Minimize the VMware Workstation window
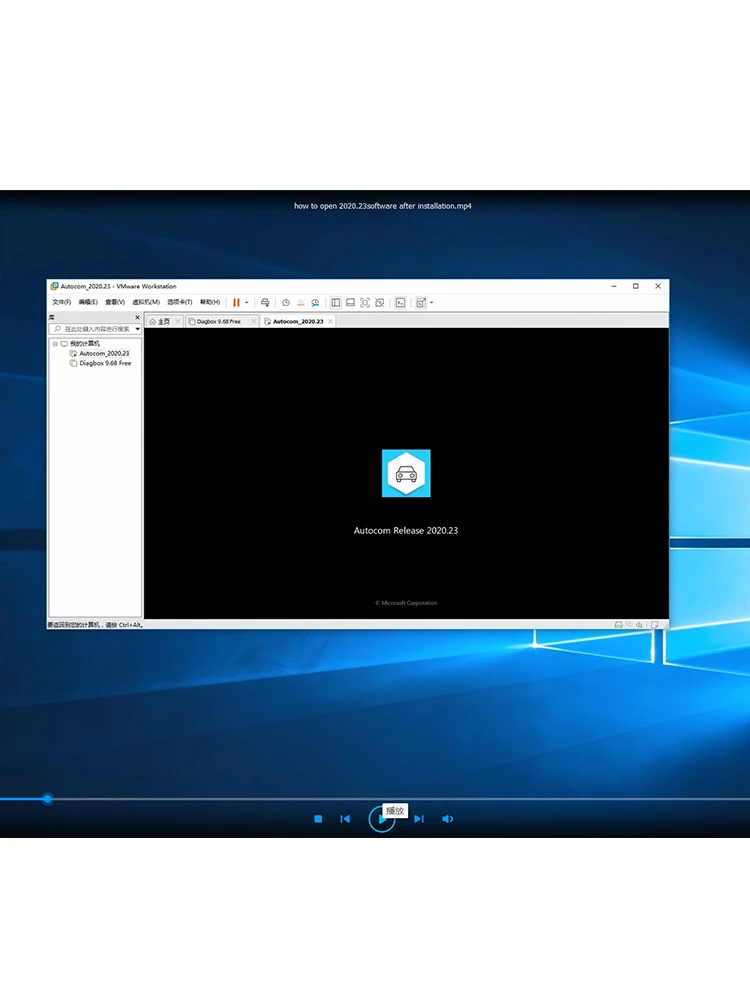750x1000 pixels. [x=614, y=286]
